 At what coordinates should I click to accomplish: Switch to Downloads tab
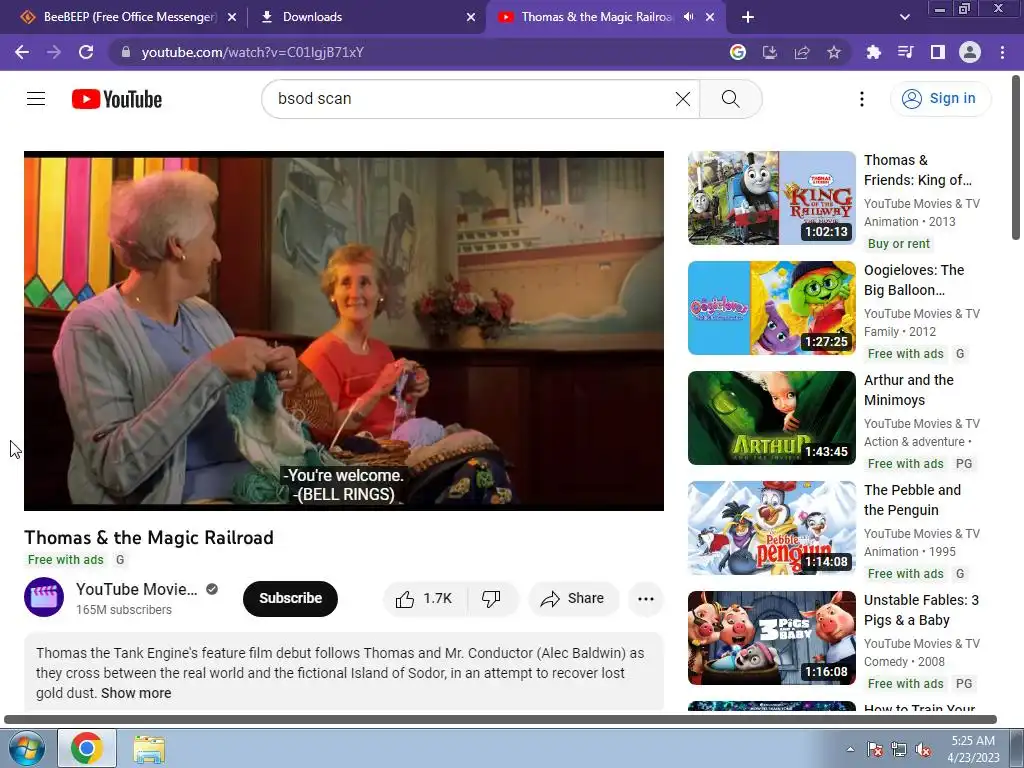pos(312,17)
